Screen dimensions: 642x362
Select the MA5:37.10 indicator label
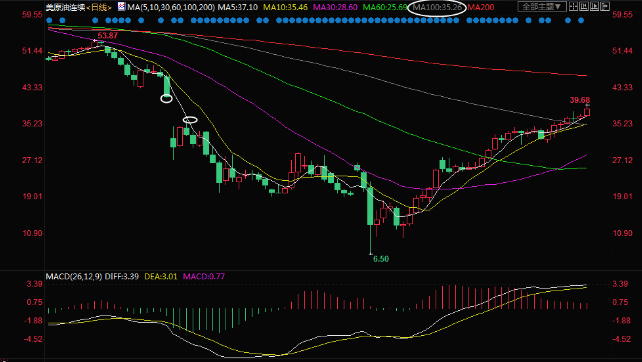pos(237,7)
